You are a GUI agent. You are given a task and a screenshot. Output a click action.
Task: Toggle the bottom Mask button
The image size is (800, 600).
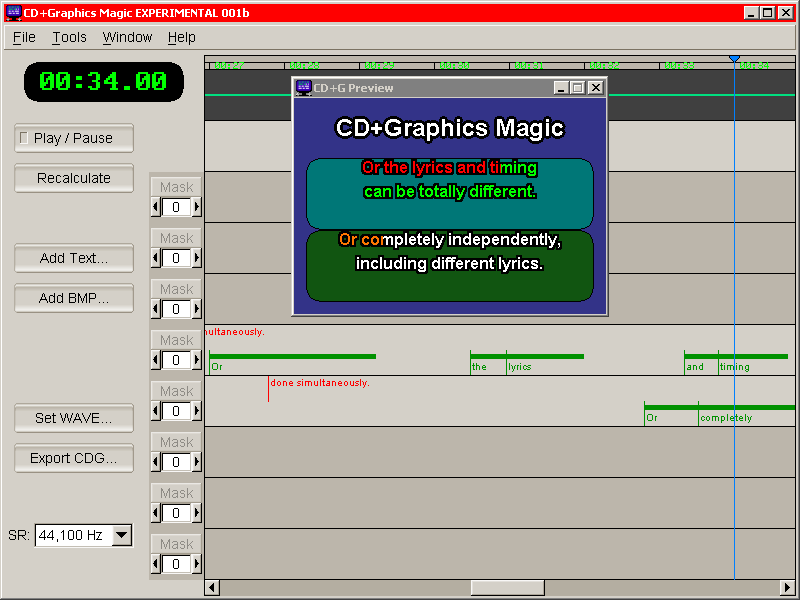(x=176, y=544)
